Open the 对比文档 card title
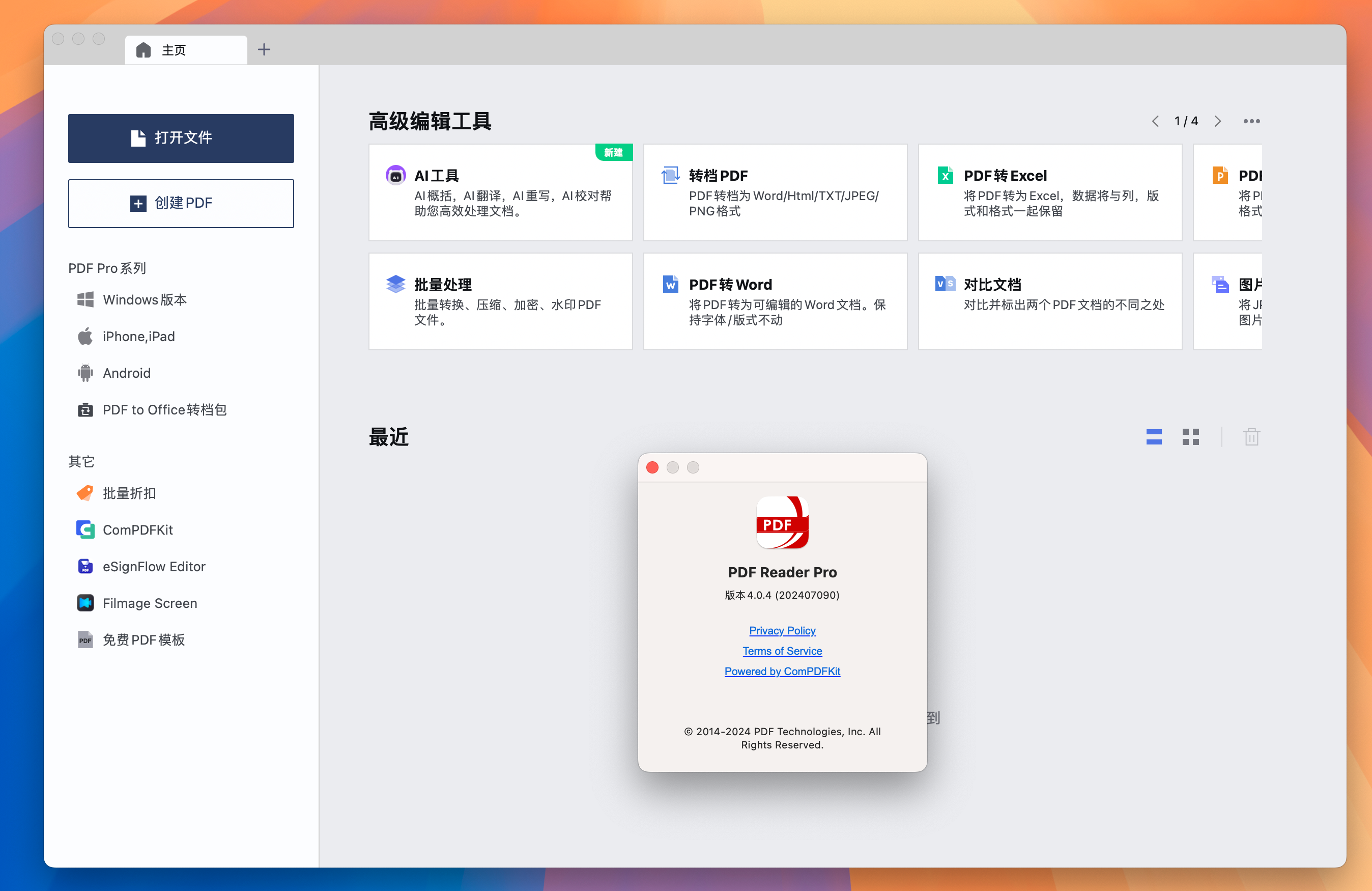1372x891 pixels. (992, 284)
